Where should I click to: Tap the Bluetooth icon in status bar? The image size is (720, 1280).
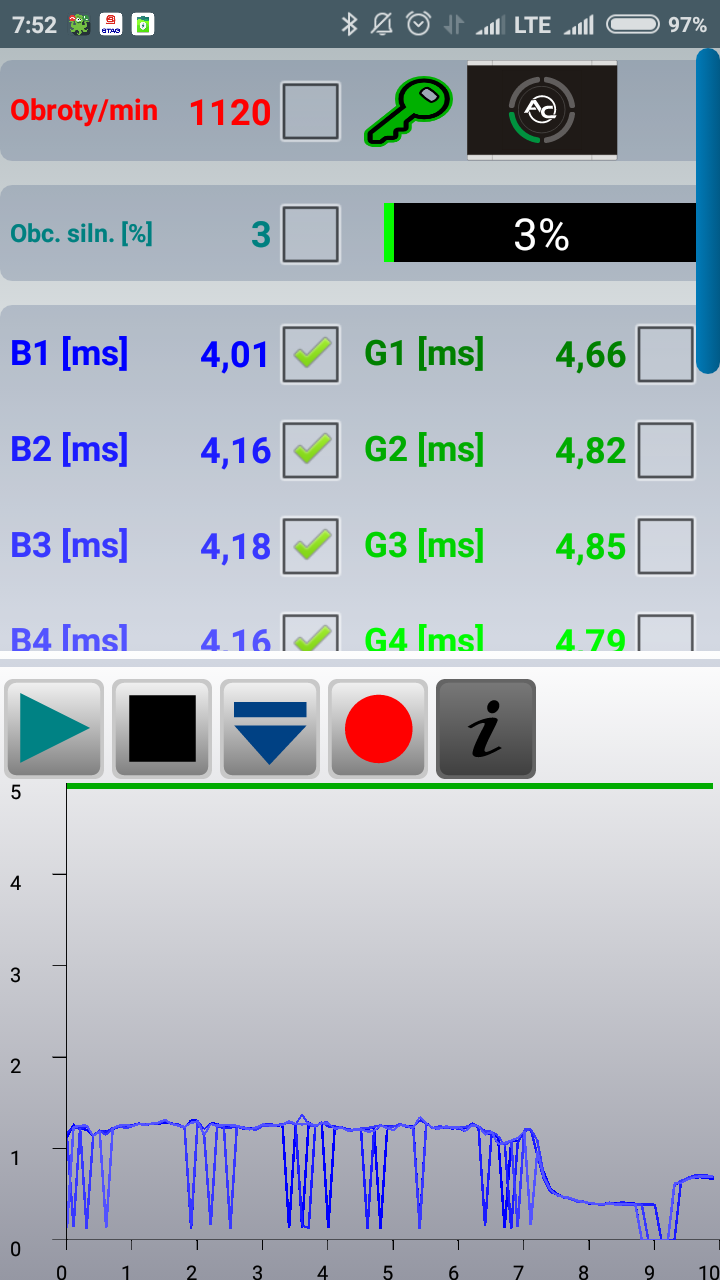click(349, 25)
